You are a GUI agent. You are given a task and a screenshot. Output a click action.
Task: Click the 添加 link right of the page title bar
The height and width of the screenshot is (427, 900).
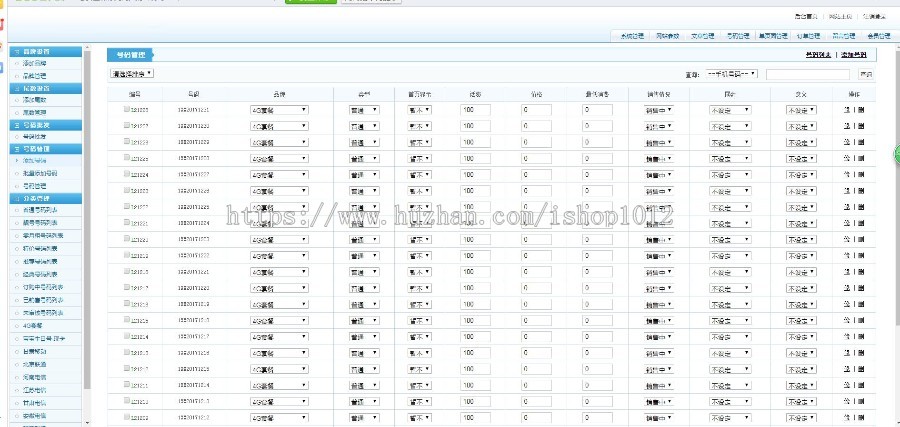pyautogui.click(x=854, y=55)
